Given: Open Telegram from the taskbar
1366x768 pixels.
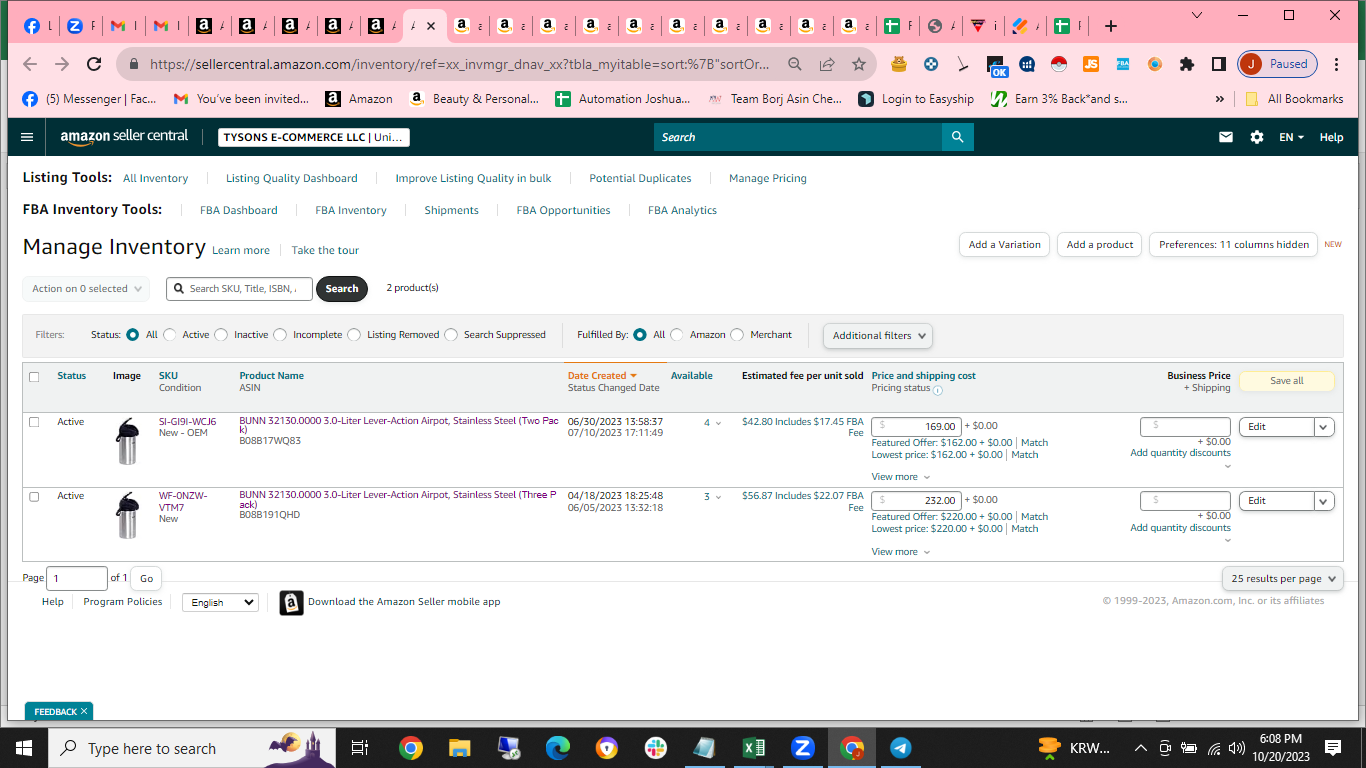Looking at the screenshot, I should [900, 748].
